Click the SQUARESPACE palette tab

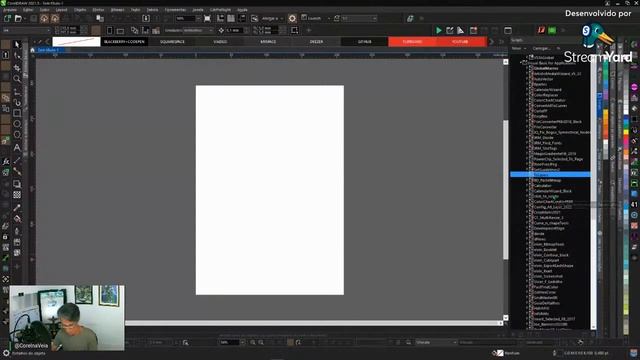pos(172,42)
